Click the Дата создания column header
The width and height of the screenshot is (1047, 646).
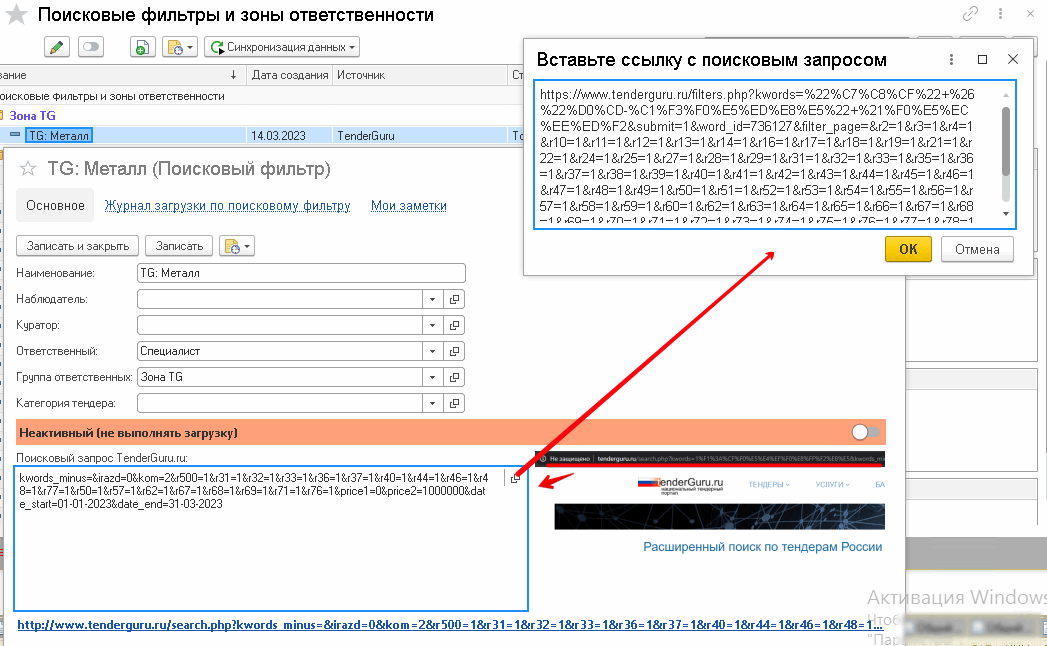(290, 75)
